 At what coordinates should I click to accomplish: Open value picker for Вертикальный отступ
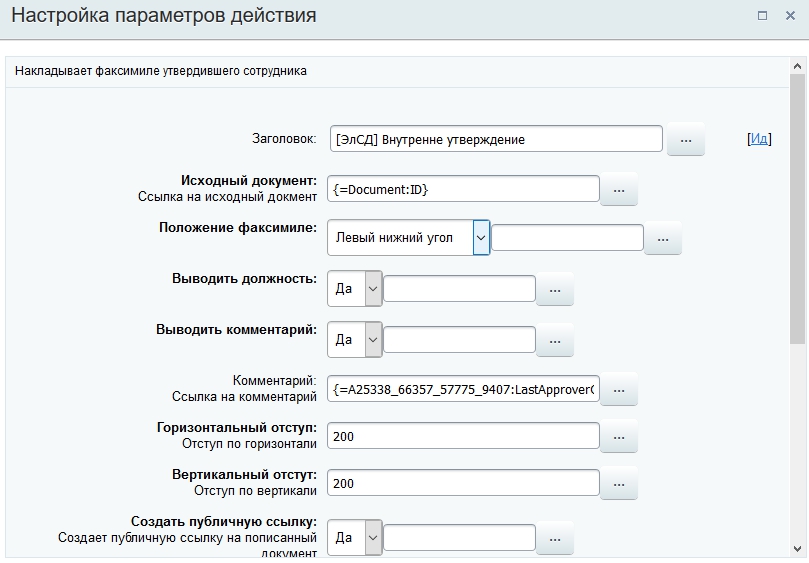618,484
